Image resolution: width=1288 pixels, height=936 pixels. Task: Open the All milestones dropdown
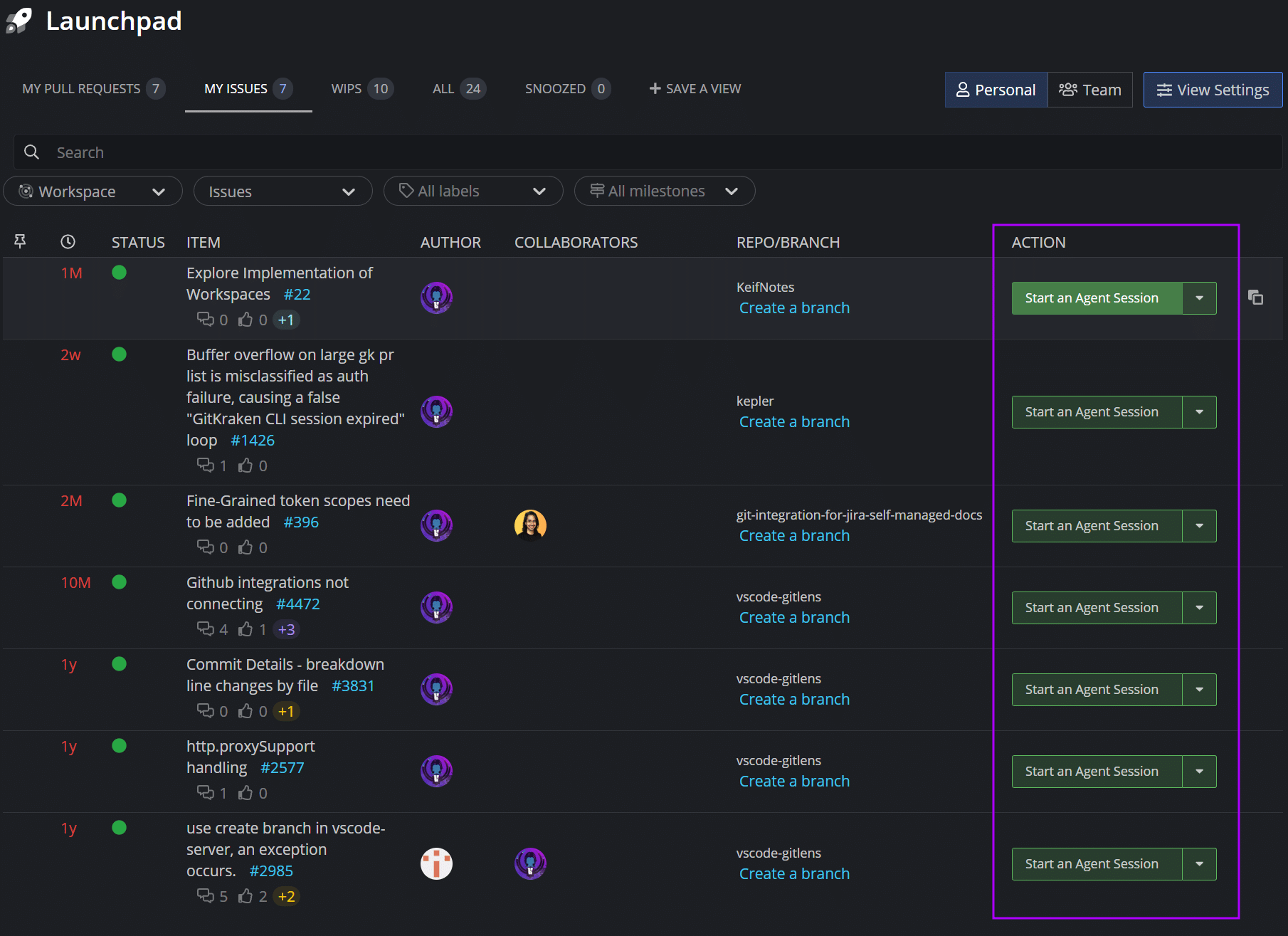665,191
